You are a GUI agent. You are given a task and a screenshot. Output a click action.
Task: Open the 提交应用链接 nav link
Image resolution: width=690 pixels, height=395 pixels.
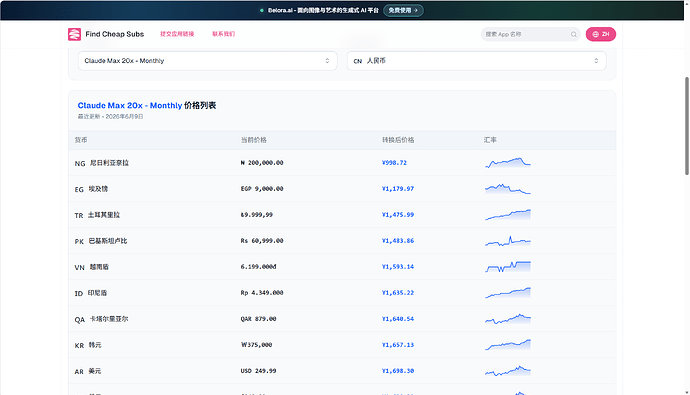click(x=177, y=34)
